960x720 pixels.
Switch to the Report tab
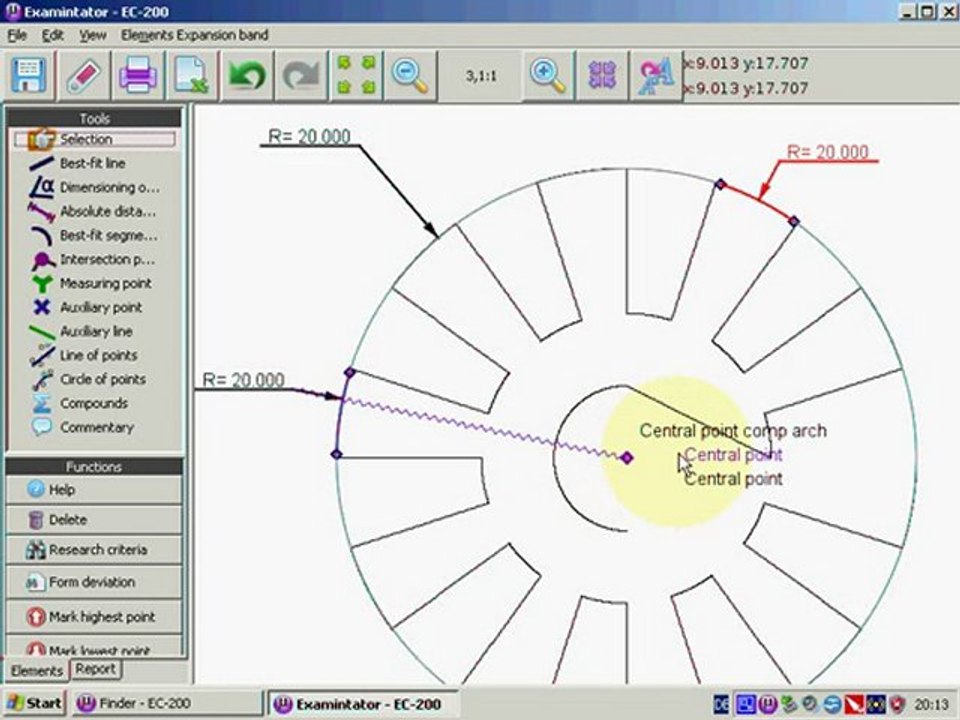click(x=96, y=669)
